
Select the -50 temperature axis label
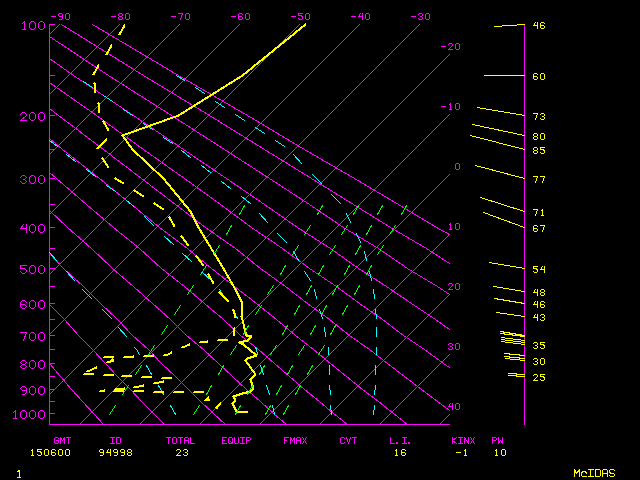(x=301, y=16)
